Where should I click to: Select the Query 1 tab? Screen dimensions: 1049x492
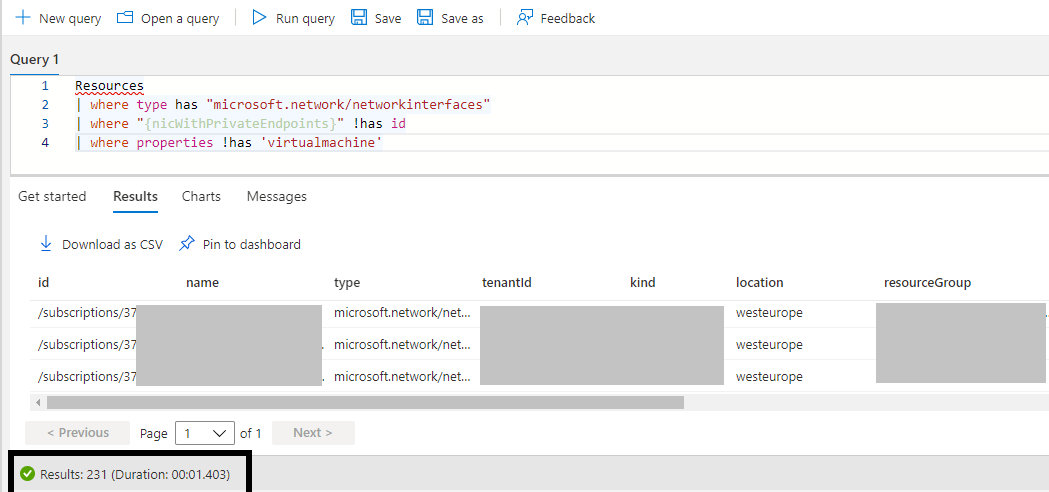click(35, 60)
